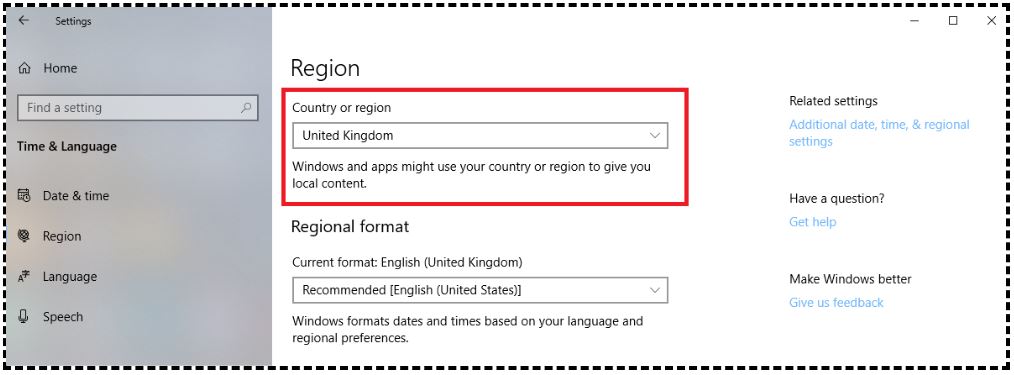Go back using the arrow beside Settings

pos(24,21)
